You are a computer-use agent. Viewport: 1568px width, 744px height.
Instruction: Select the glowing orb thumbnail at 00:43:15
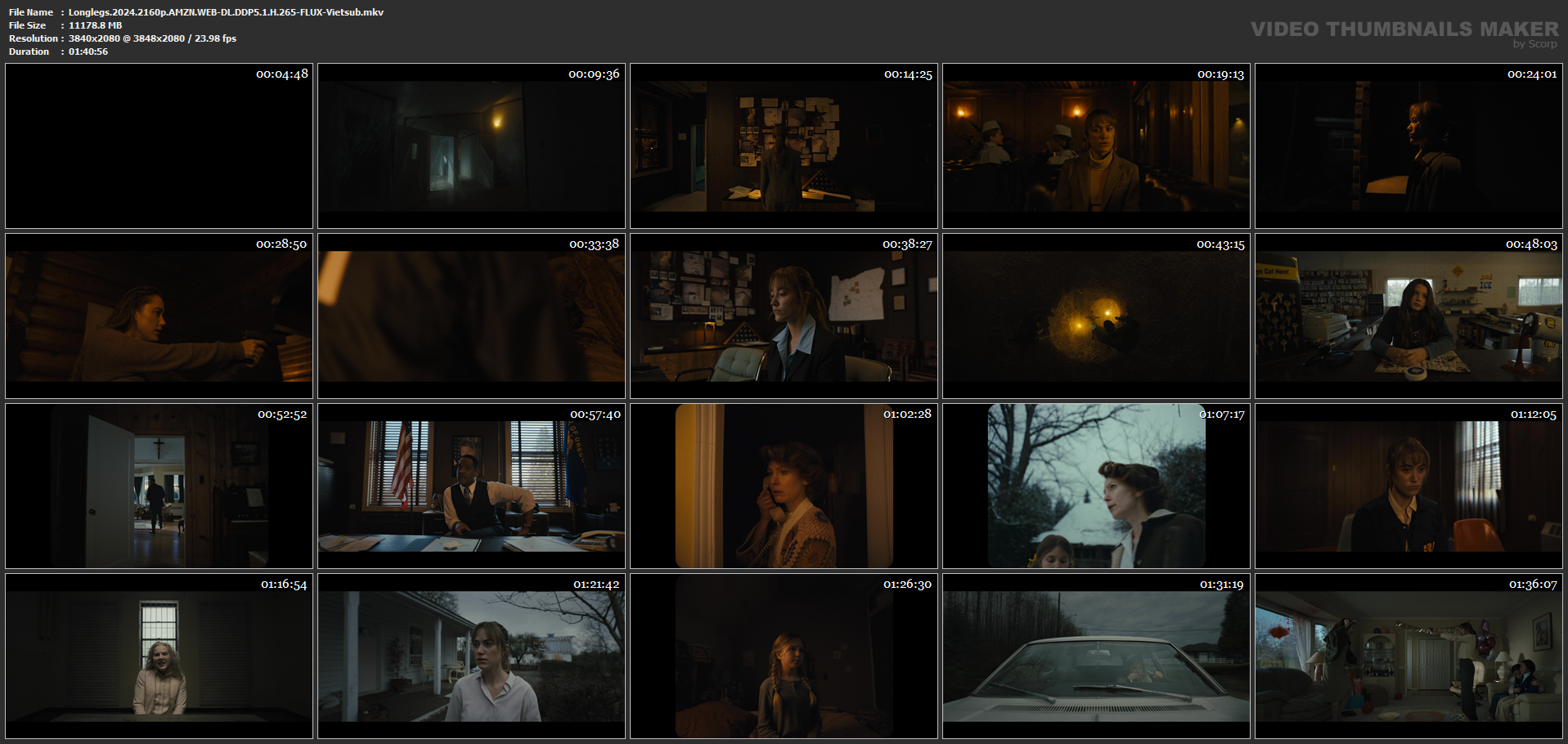click(1096, 316)
